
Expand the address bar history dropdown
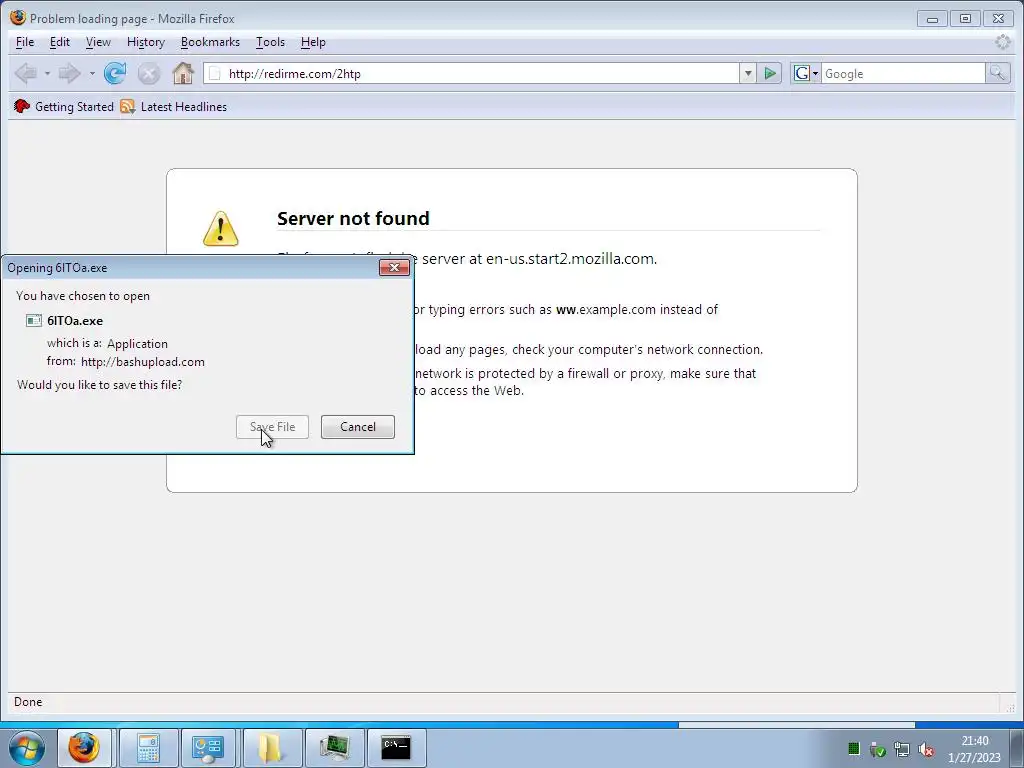click(748, 73)
